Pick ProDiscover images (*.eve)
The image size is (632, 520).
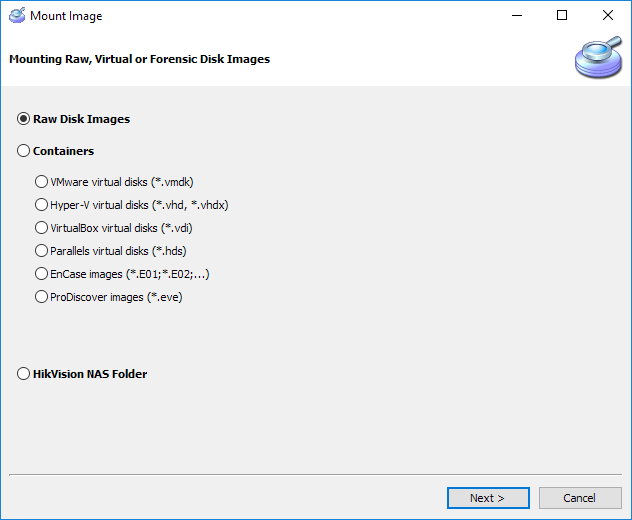tap(109, 297)
